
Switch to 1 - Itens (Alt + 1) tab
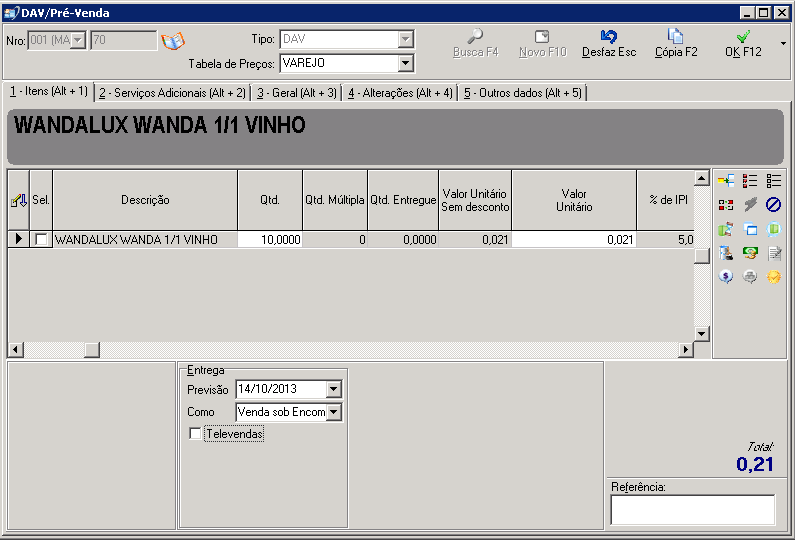(49, 91)
